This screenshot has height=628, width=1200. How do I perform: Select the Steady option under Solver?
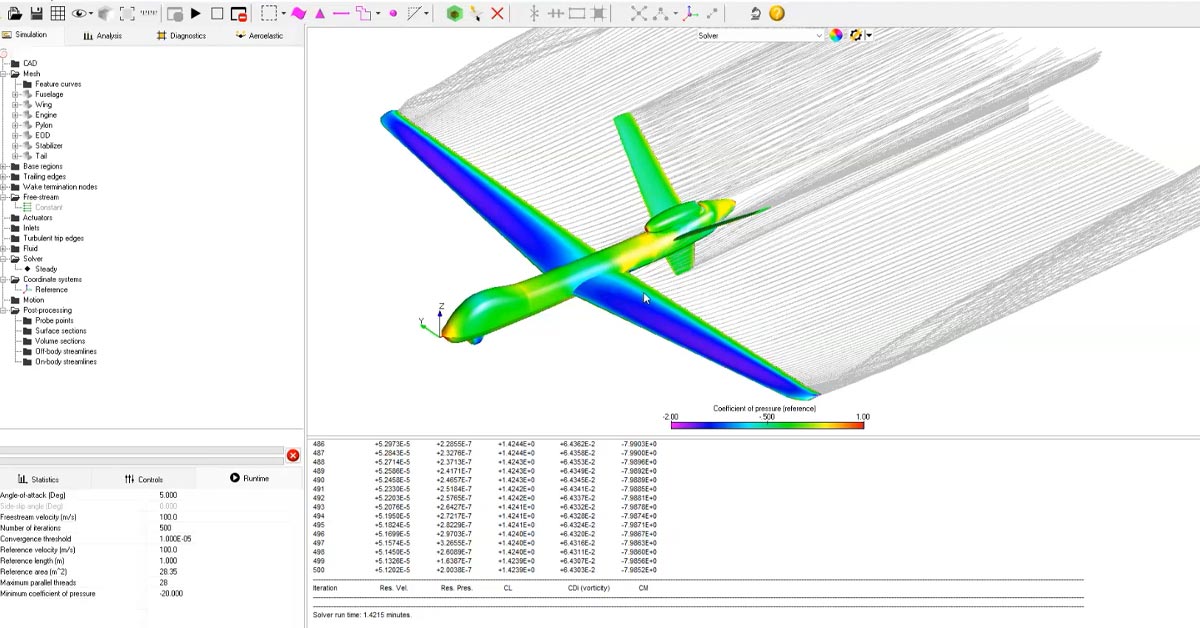tap(48, 268)
